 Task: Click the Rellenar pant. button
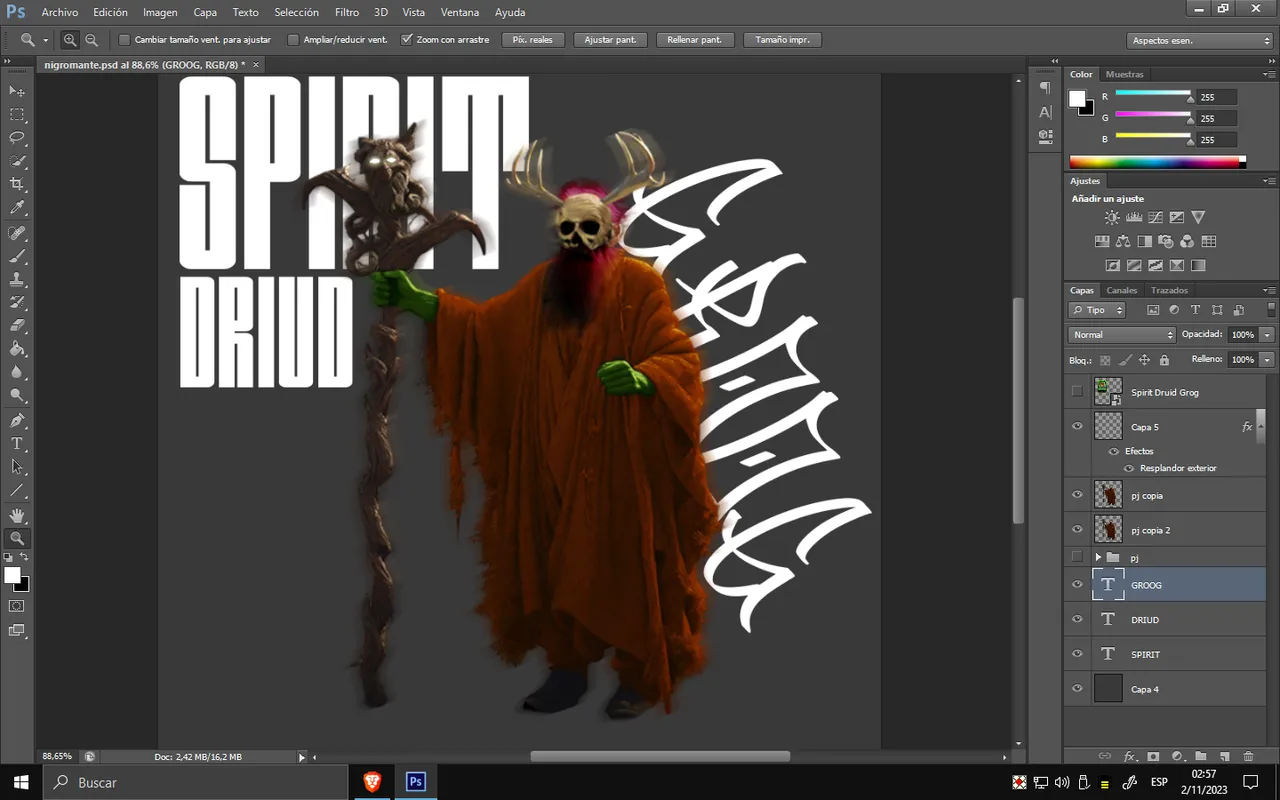point(694,40)
